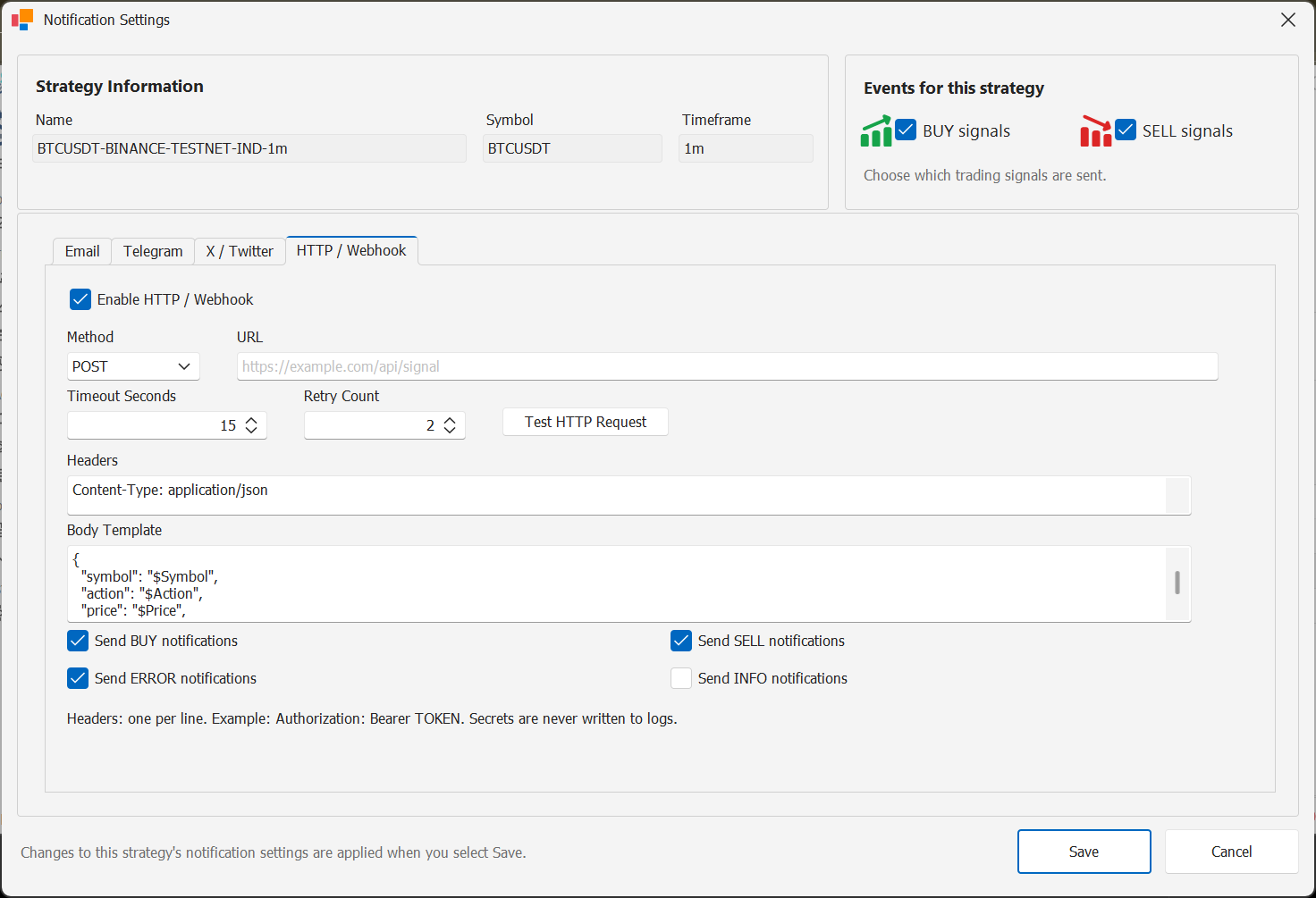Enable Send INFO notifications checkbox
This screenshot has height=898, width=1316.
coord(681,678)
